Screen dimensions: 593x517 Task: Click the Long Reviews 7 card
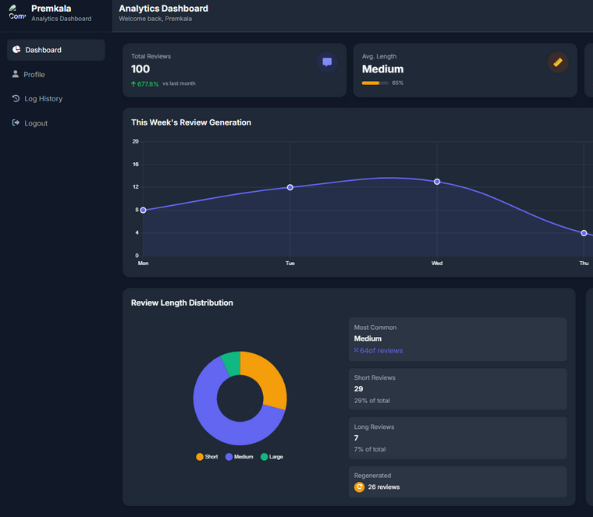click(458, 438)
